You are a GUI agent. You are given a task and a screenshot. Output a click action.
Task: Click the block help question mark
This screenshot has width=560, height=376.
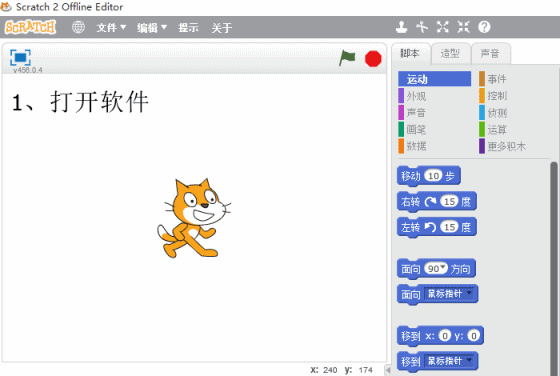[484, 27]
